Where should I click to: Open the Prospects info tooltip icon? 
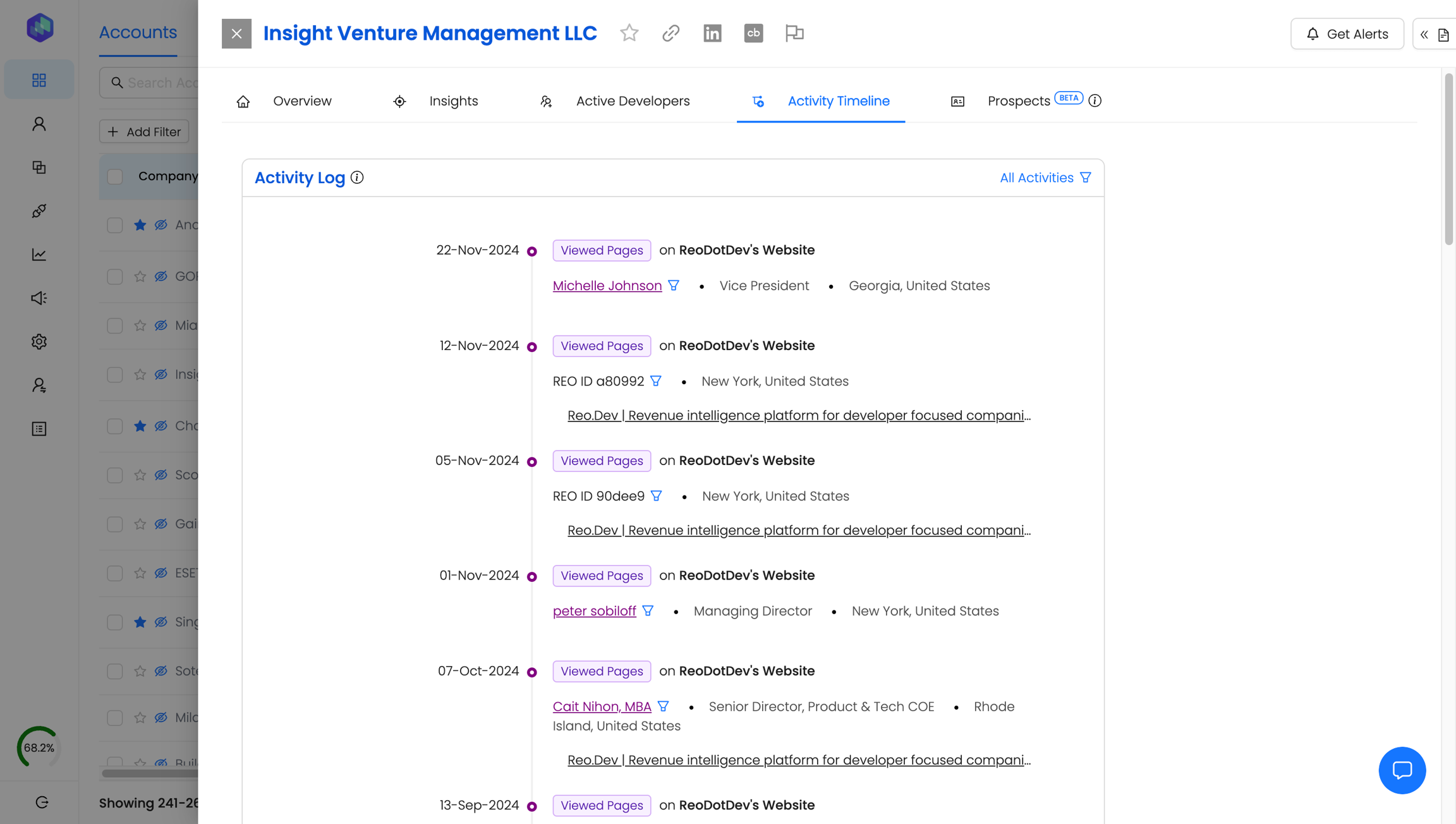[x=1095, y=101]
